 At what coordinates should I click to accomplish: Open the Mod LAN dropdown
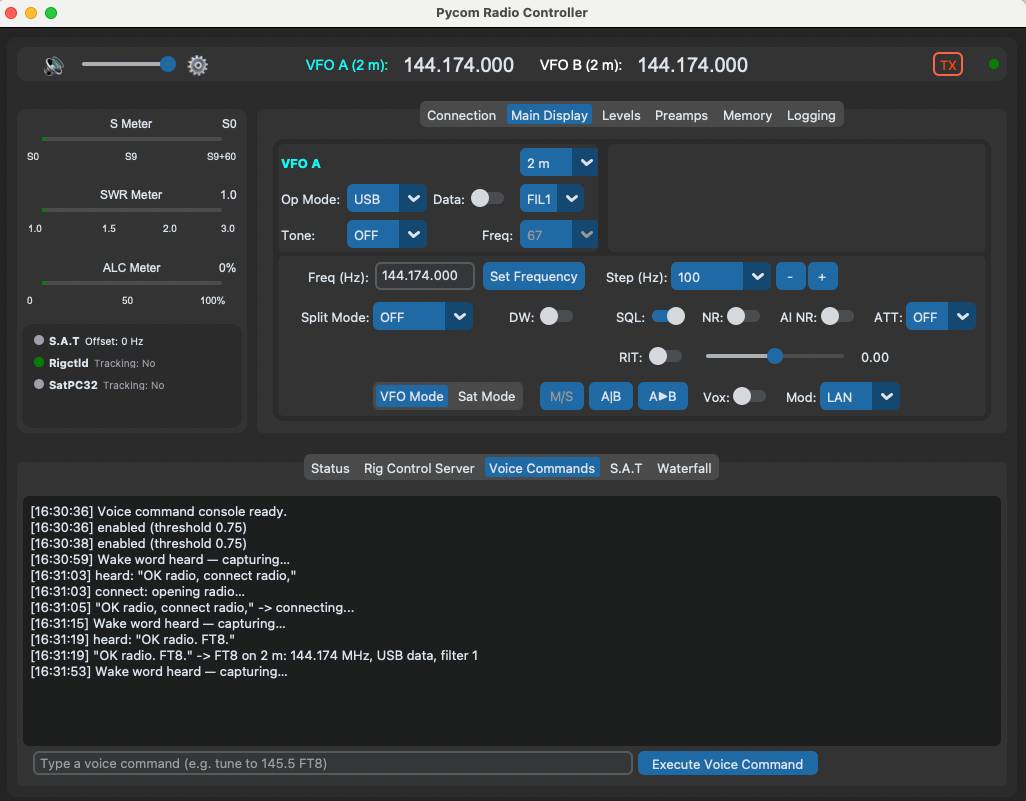tap(859, 397)
